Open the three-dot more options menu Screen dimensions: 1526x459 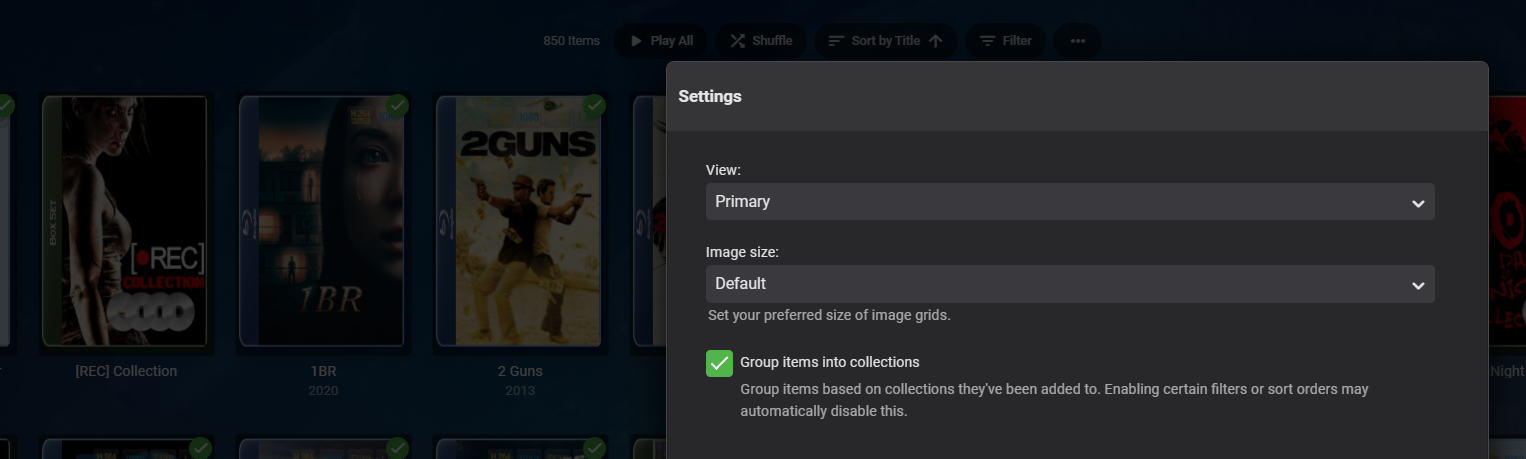(1077, 41)
